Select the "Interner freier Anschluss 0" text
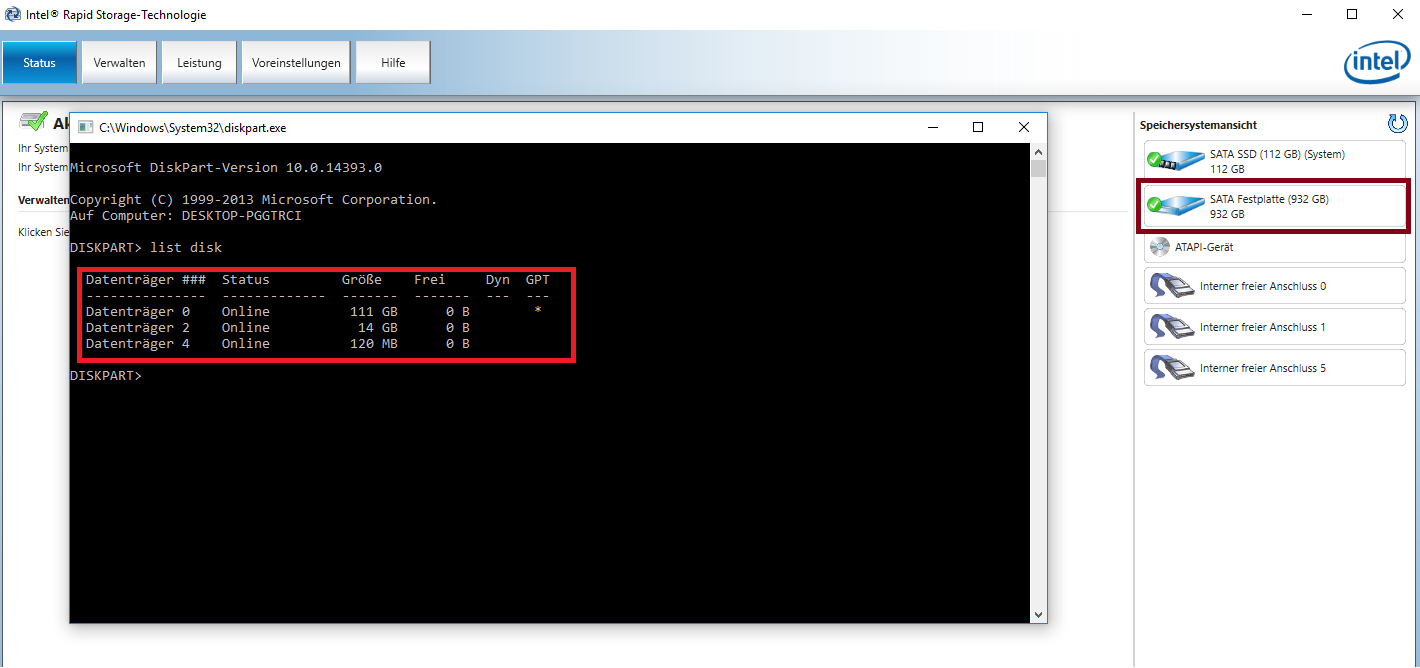This screenshot has height=668, width=1420. [x=1263, y=286]
